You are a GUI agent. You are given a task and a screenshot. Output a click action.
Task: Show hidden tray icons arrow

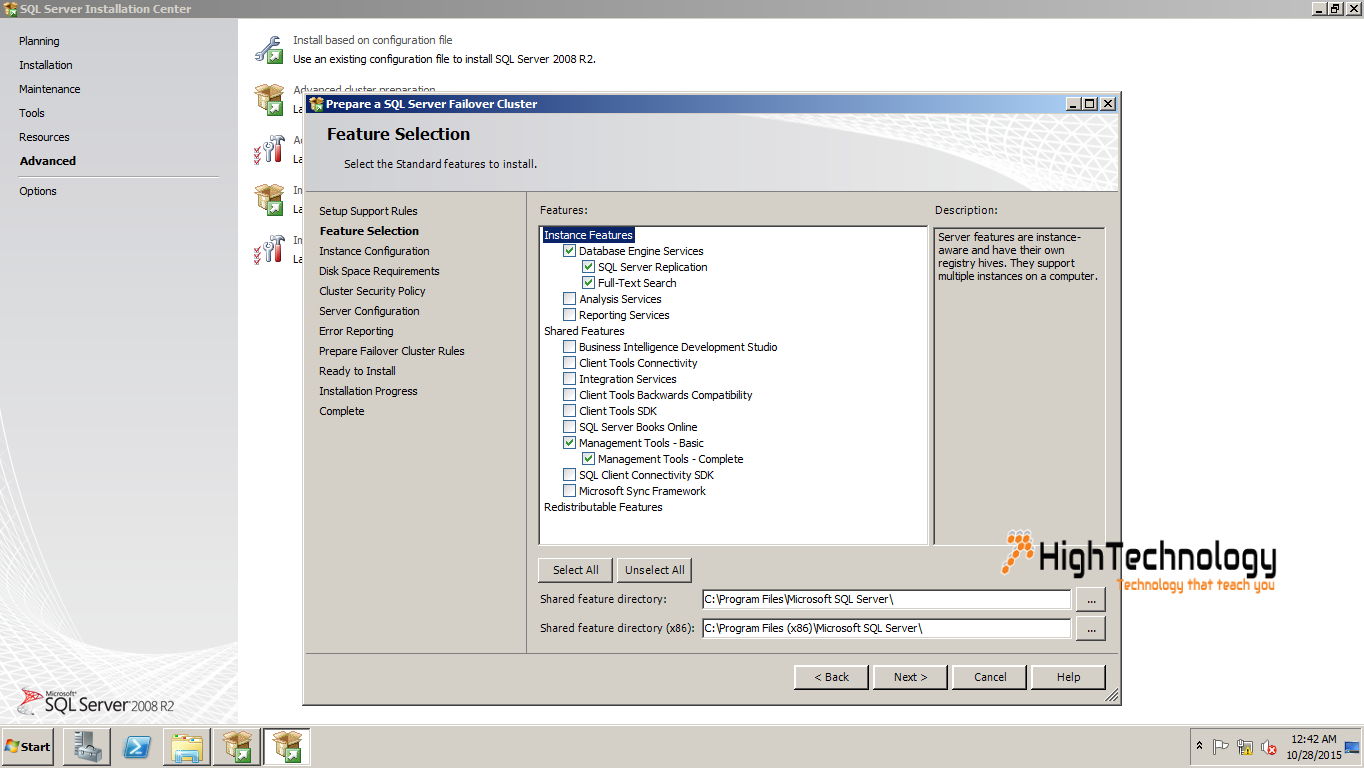tap(1199, 746)
